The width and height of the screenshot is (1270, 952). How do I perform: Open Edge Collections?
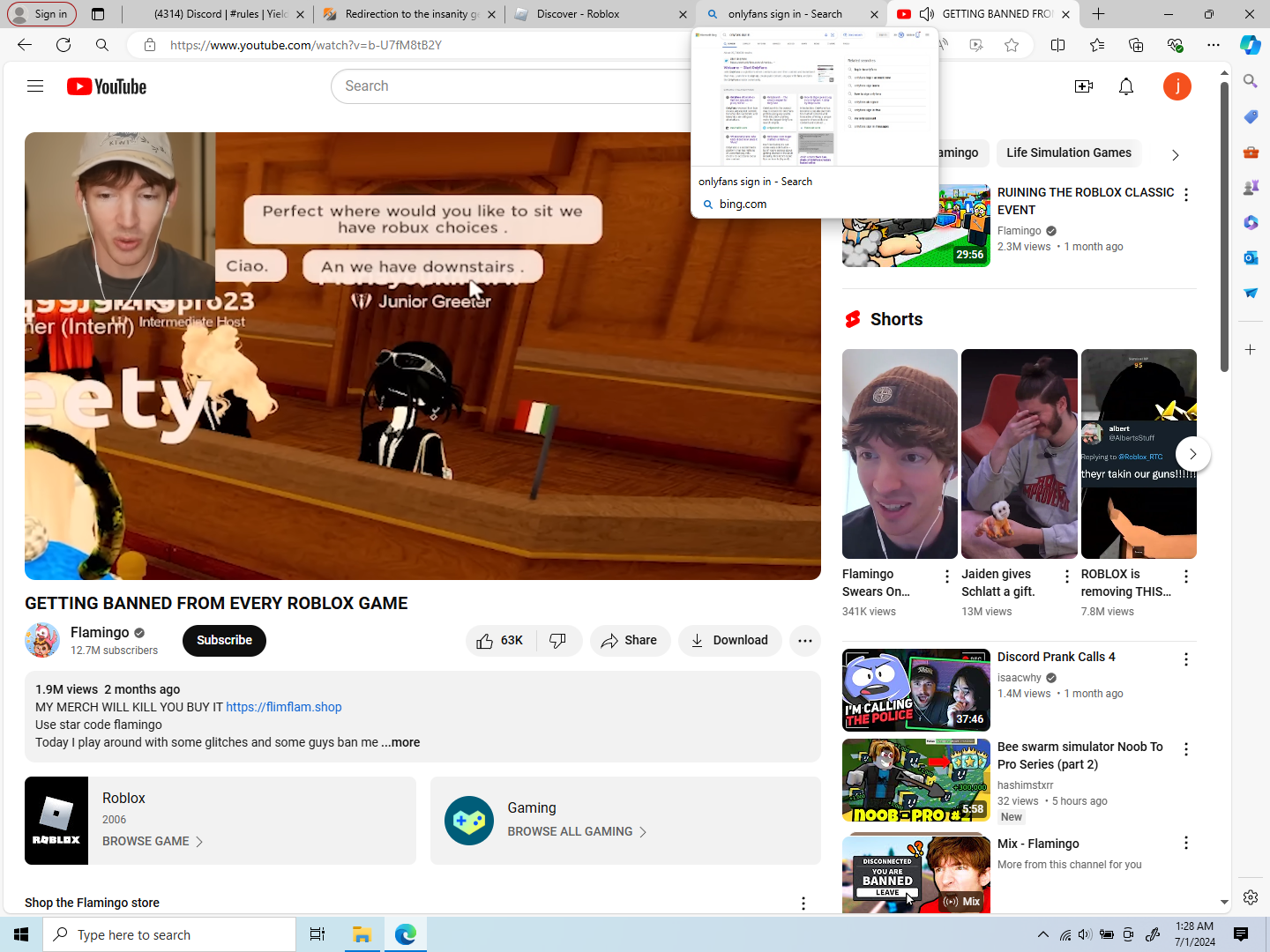pyautogui.click(x=1136, y=45)
